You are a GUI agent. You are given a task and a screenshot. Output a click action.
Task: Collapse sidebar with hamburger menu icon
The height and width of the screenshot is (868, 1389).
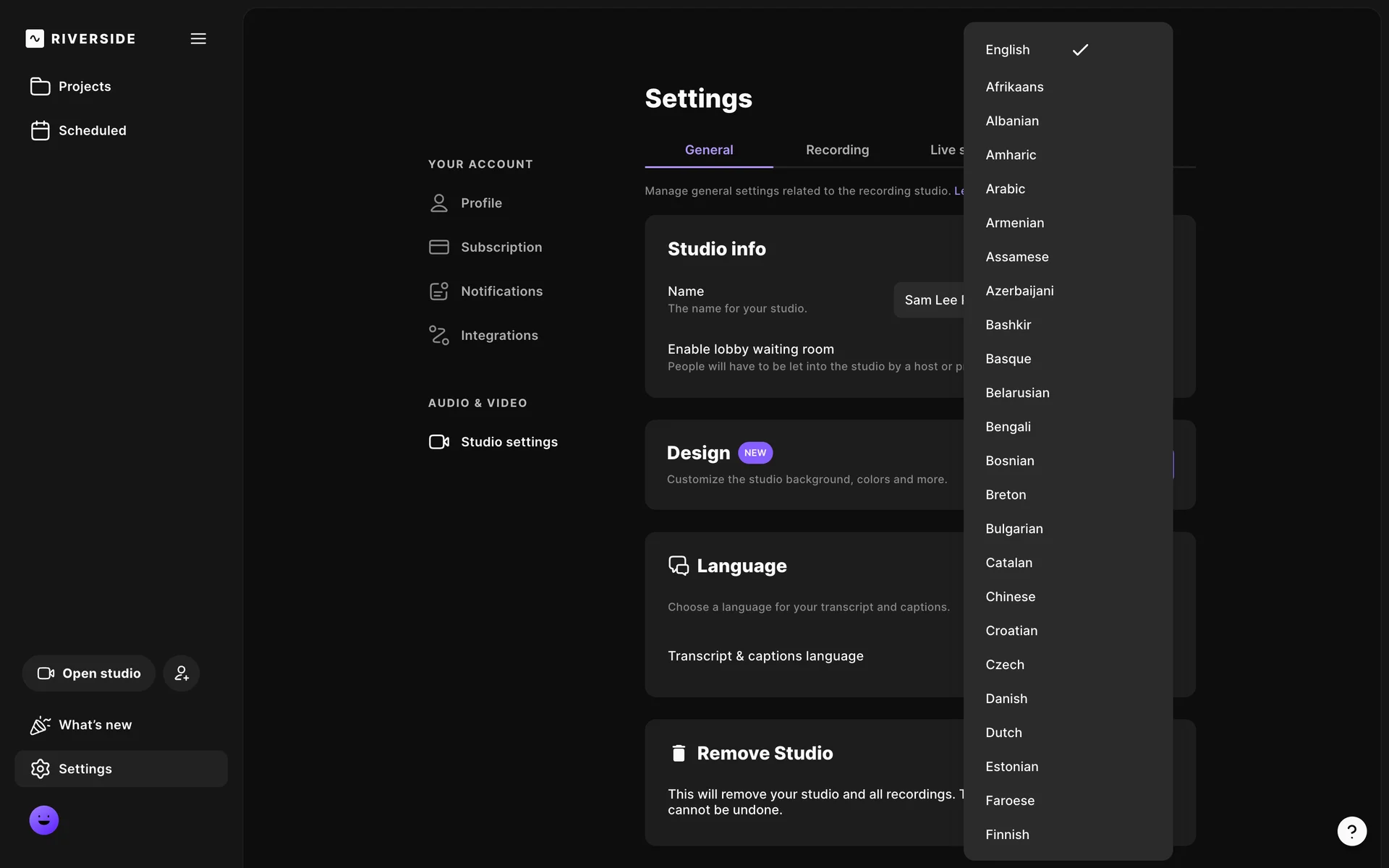pyautogui.click(x=198, y=38)
